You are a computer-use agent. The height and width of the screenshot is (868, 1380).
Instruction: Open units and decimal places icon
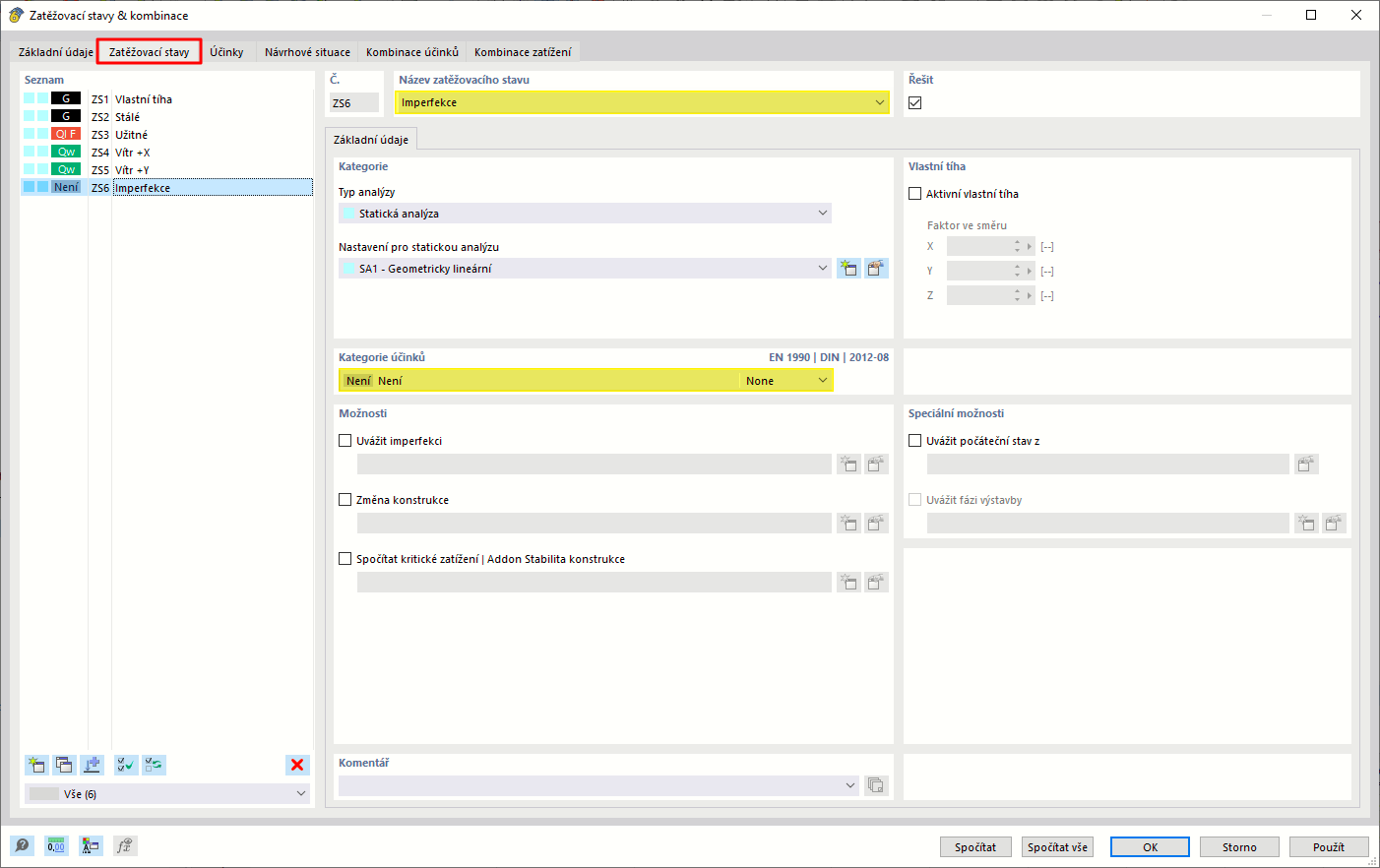coord(56,846)
